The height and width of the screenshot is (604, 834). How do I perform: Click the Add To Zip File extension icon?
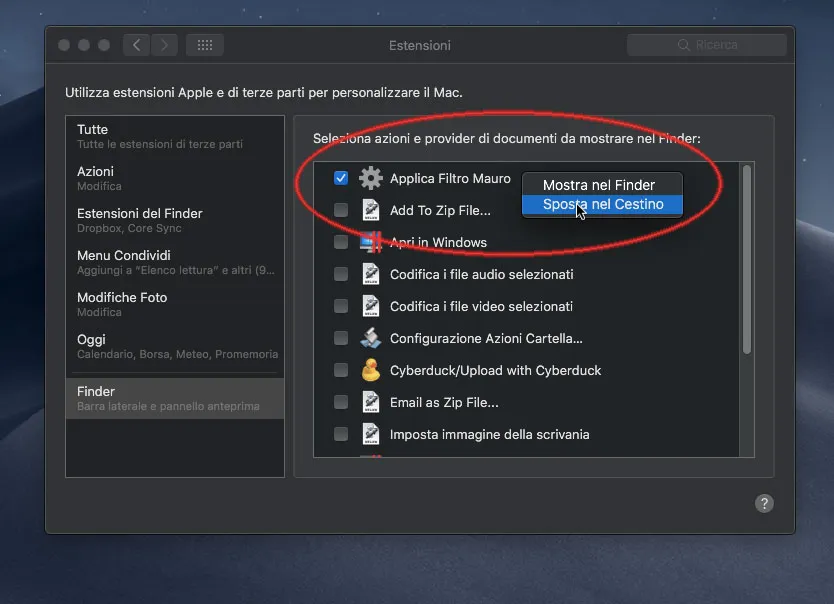pos(371,210)
